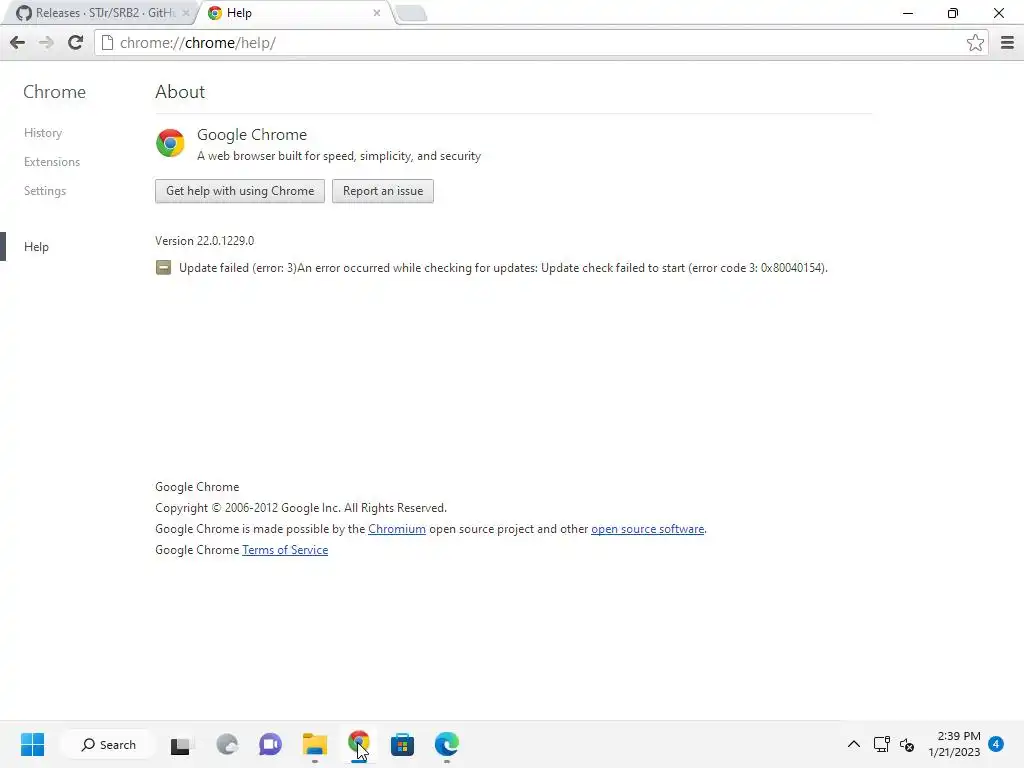Open History from the Chrome sidebar
The height and width of the screenshot is (768, 1024).
click(x=43, y=133)
